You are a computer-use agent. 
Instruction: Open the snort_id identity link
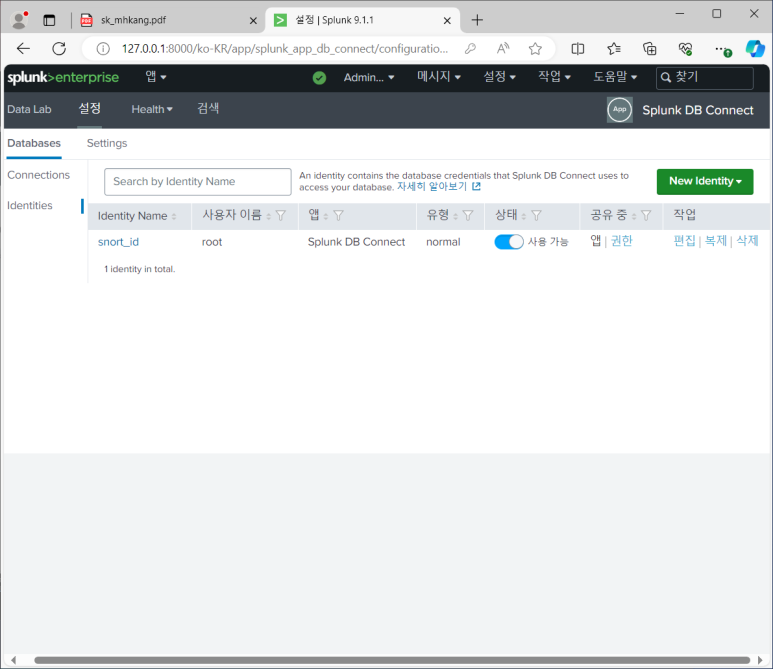pyautogui.click(x=118, y=242)
